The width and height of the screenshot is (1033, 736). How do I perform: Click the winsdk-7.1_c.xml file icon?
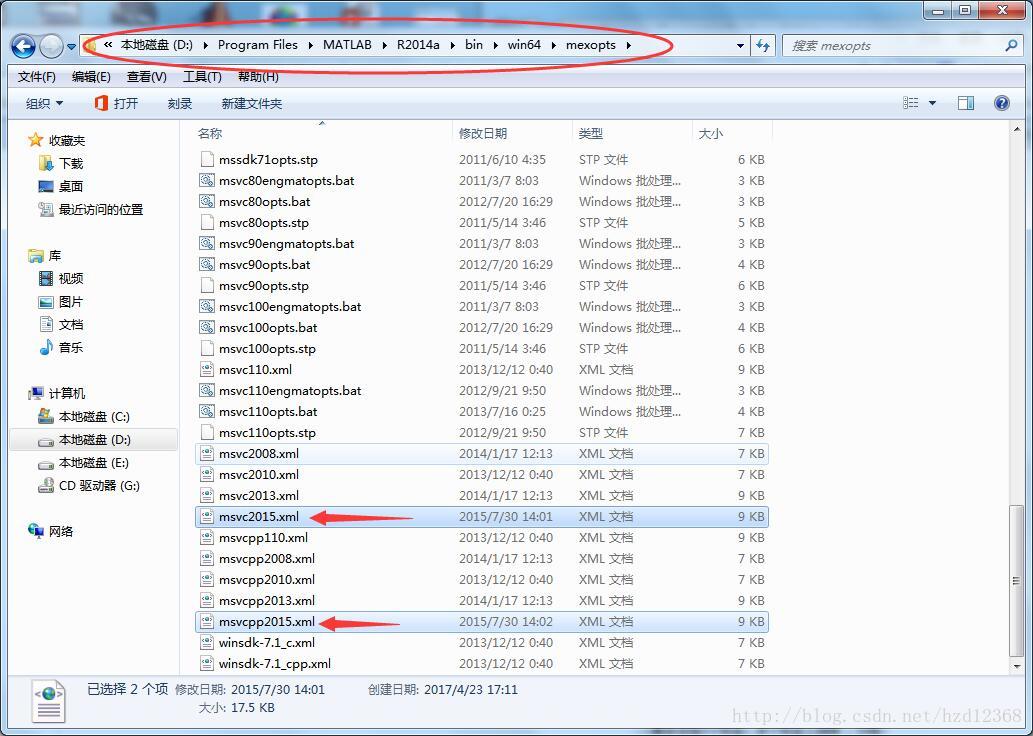pos(207,642)
